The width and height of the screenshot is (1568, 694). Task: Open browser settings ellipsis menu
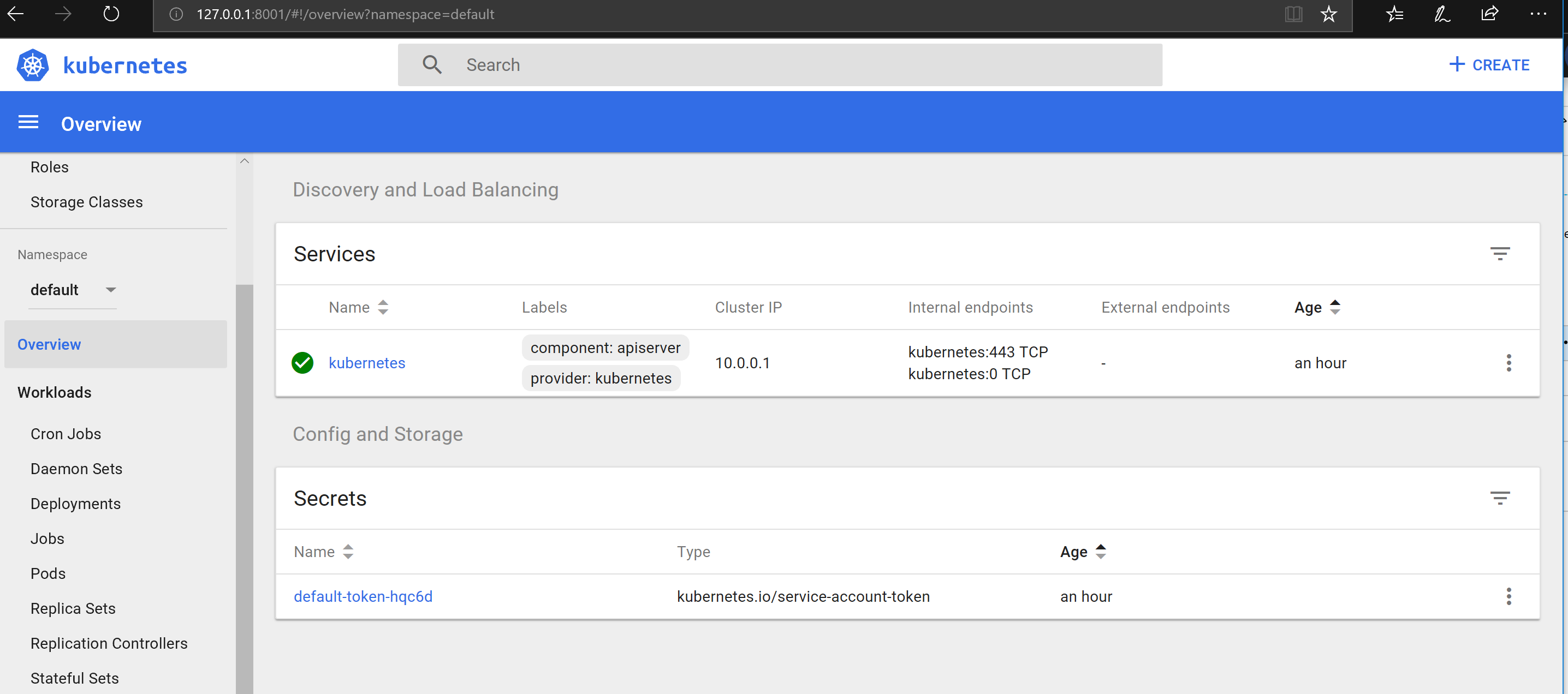1538,14
